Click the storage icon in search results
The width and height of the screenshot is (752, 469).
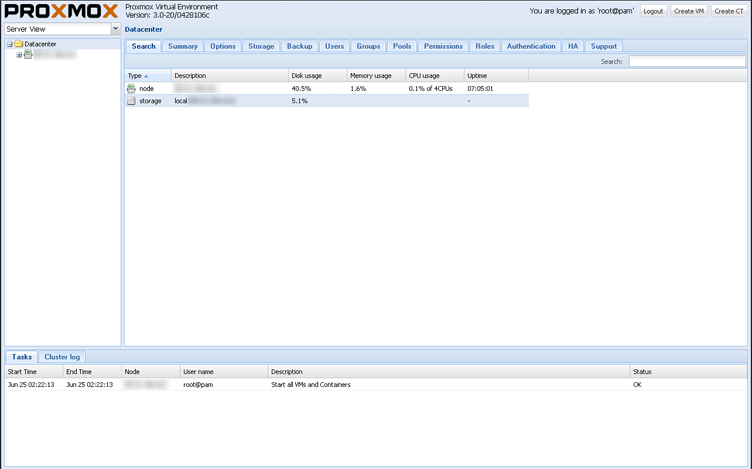tap(131, 101)
